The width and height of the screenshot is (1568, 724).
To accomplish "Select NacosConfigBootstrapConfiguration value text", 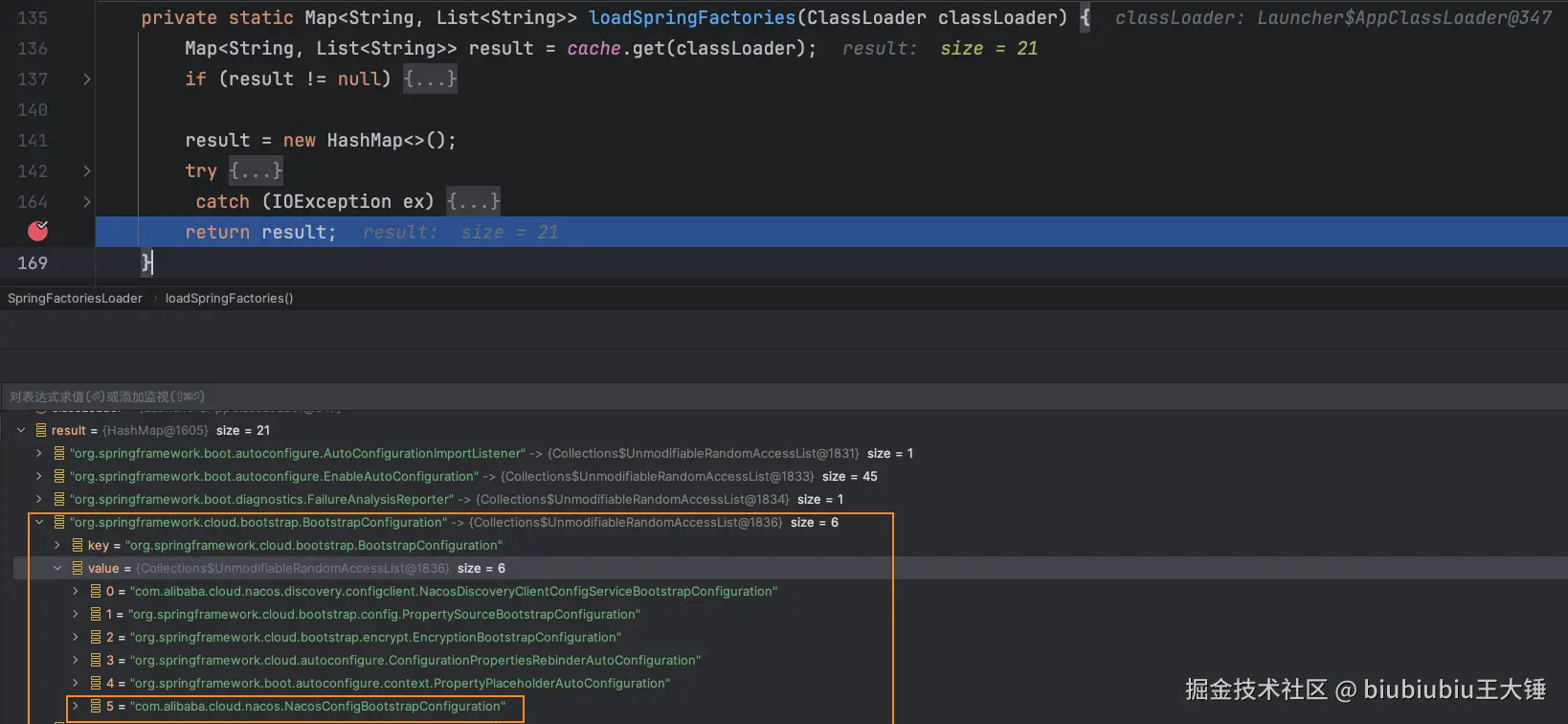I will (317, 706).
